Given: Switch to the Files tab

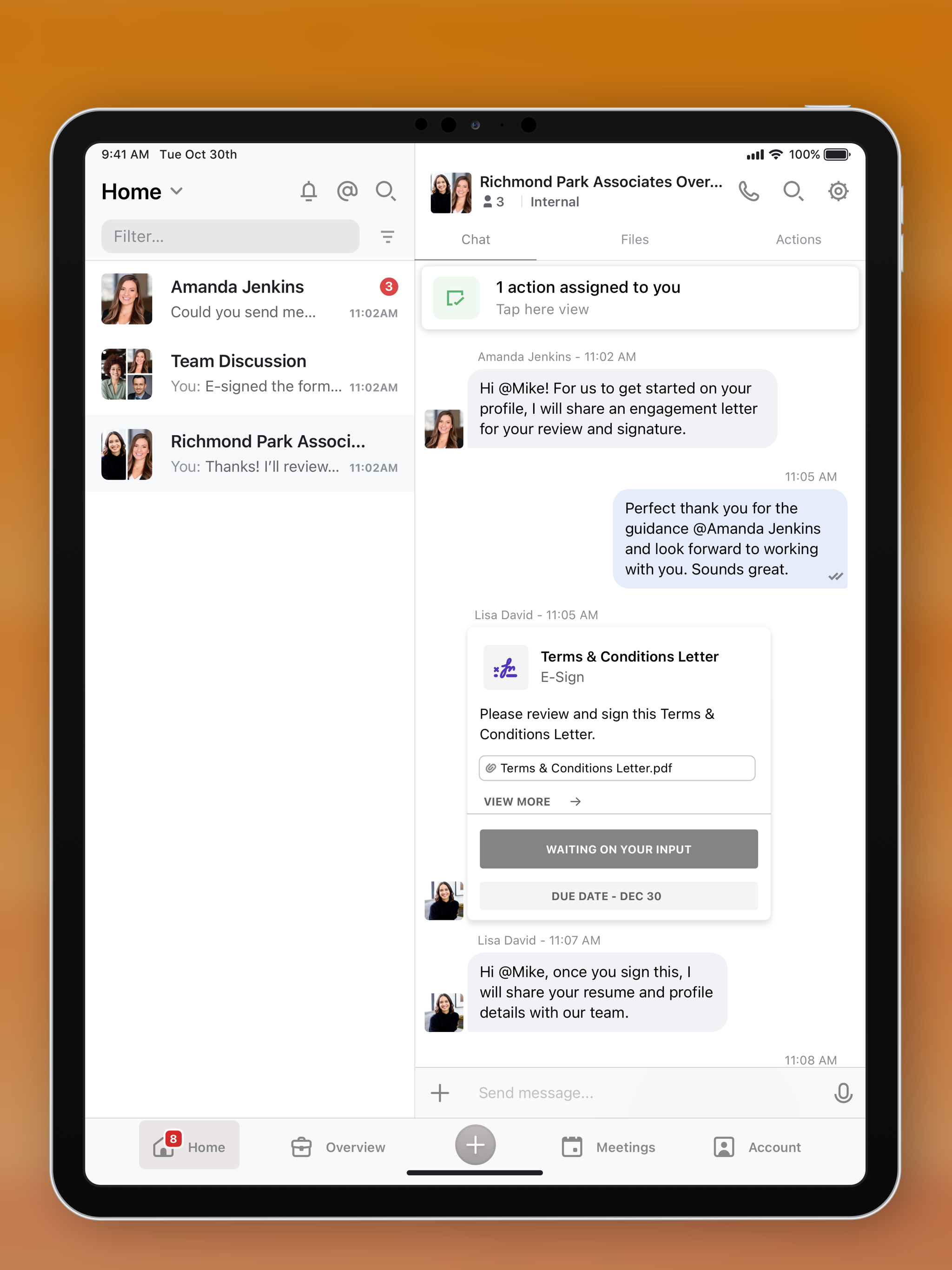Looking at the screenshot, I should pyautogui.click(x=635, y=239).
